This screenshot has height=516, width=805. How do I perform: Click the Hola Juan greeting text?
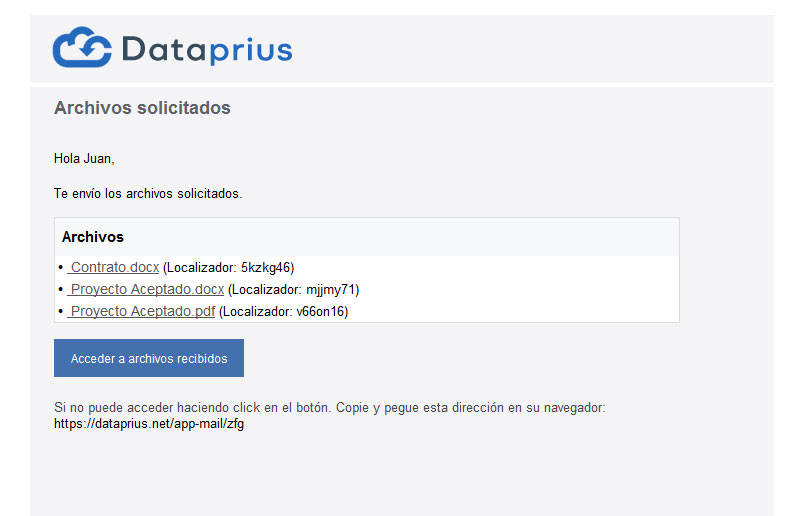(84, 159)
